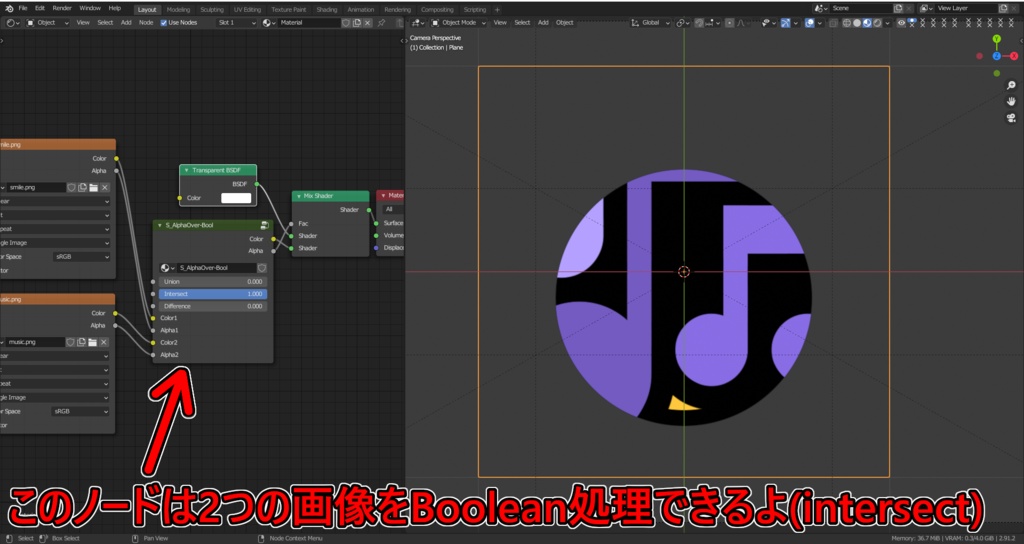Click the Blender logo icon
Viewport: 1024px width, 544px height.
click(9, 8)
